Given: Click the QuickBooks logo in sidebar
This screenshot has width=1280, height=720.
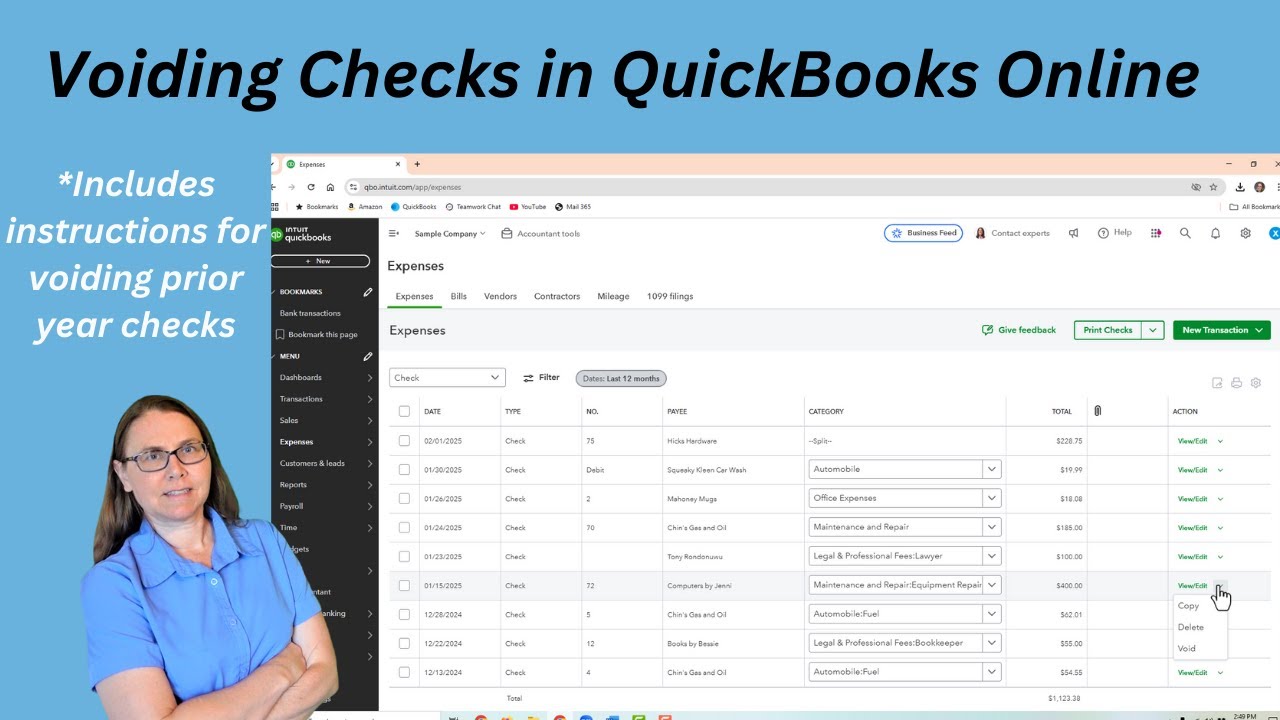Looking at the screenshot, I should 301,235.
